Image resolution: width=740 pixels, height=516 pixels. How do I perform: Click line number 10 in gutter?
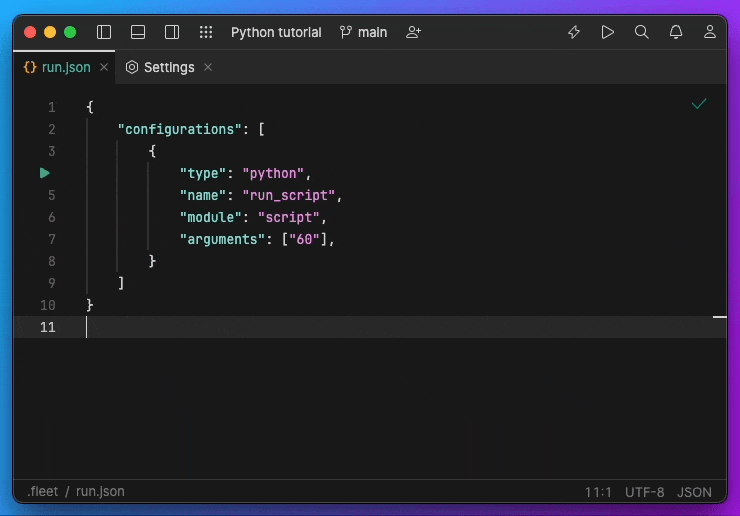coord(48,305)
